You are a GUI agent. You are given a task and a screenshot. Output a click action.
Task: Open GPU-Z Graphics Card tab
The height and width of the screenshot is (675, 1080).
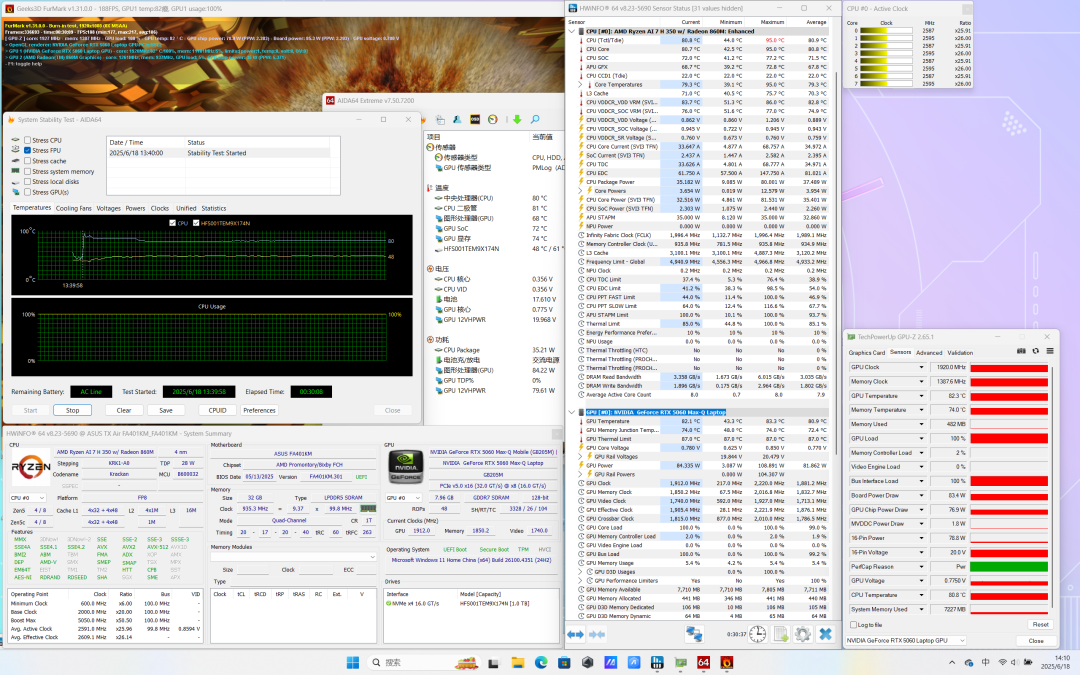[x=866, y=353]
